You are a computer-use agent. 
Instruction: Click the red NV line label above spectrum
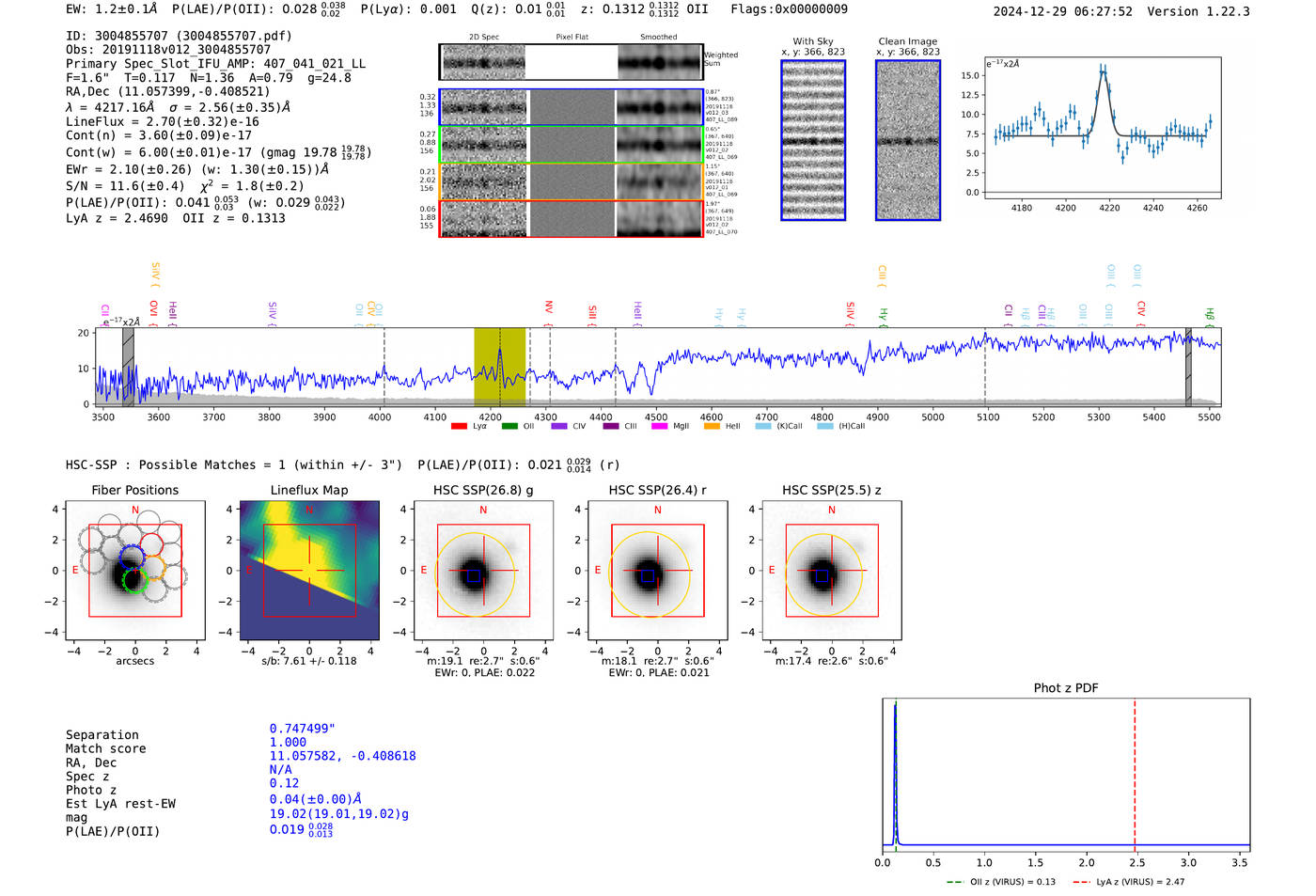coord(549,307)
